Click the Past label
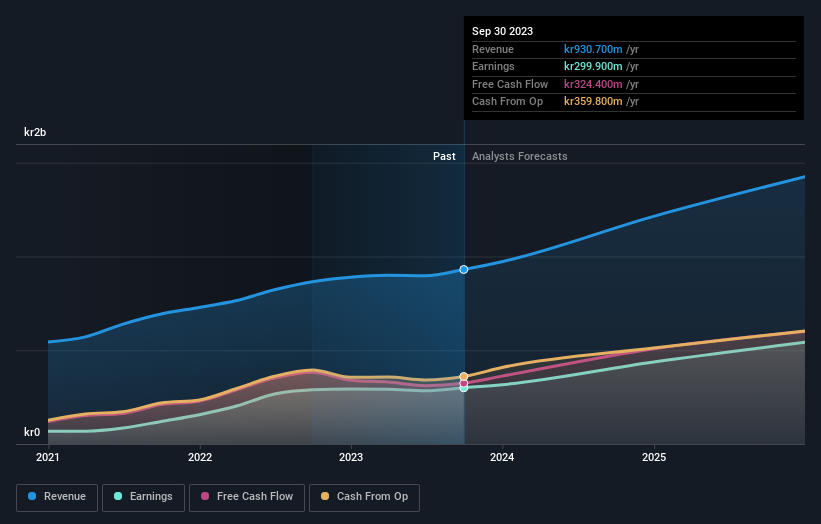The height and width of the screenshot is (524, 821). 444,157
